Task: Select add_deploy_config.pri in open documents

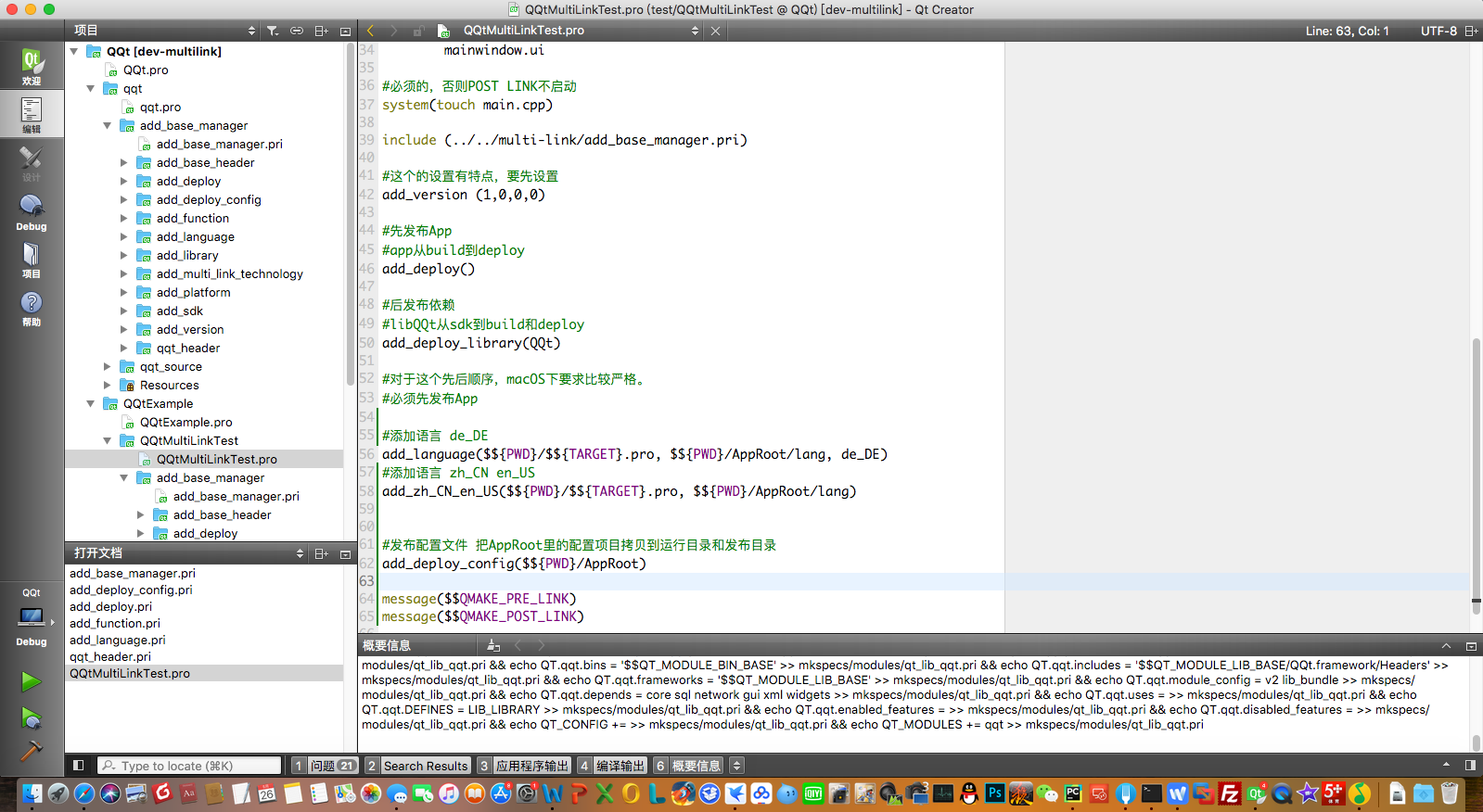Action: coord(131,590)
